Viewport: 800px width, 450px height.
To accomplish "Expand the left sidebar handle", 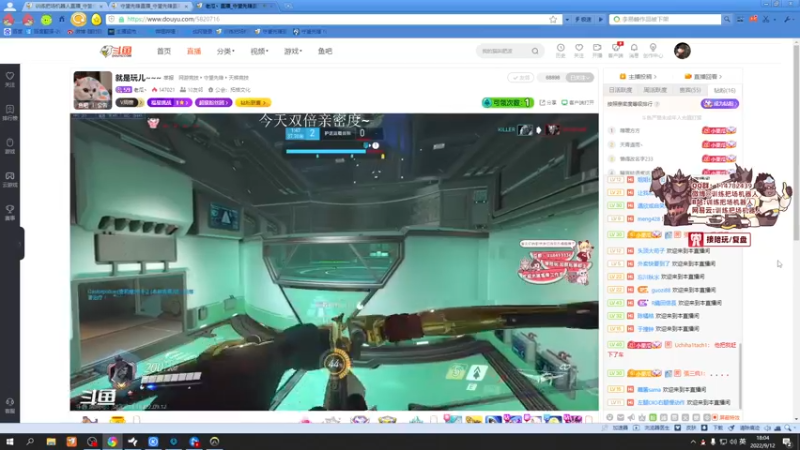I will pyautogui.click(x=22, y=243).
